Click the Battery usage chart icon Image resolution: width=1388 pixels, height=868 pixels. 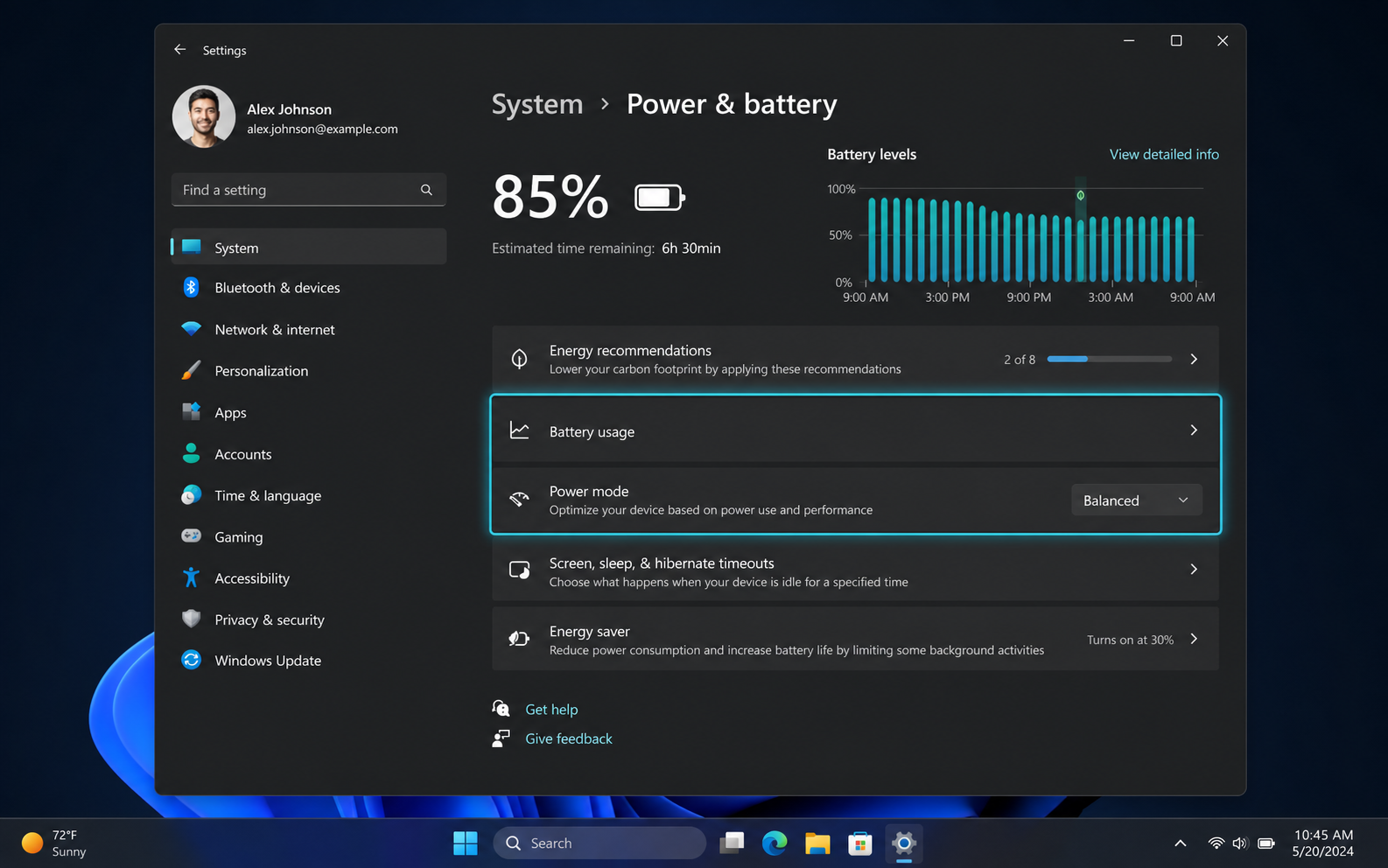(519, 430)
